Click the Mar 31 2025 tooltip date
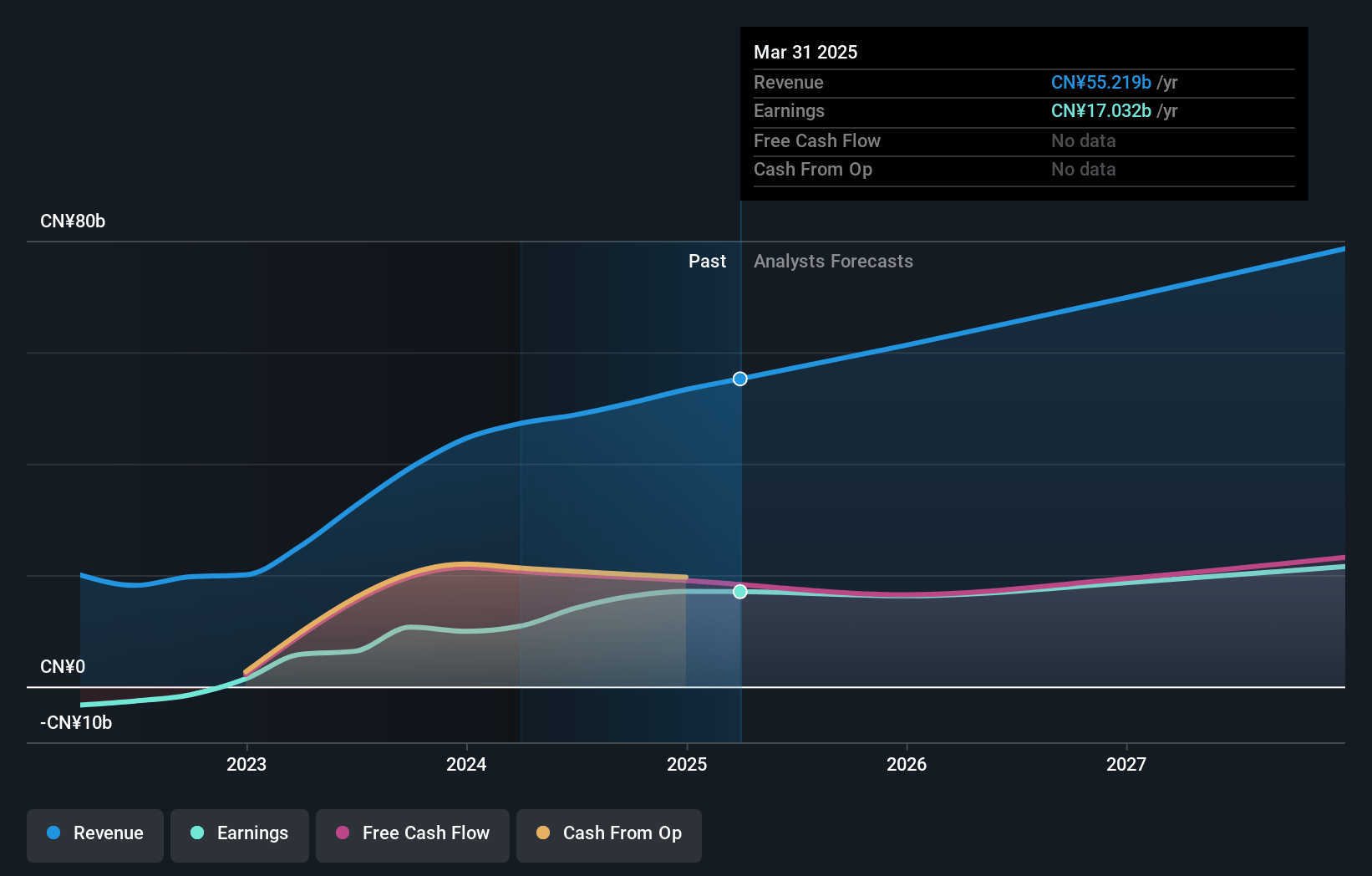The width and height of the screenshot is (1372, 876). coord(805,53)
